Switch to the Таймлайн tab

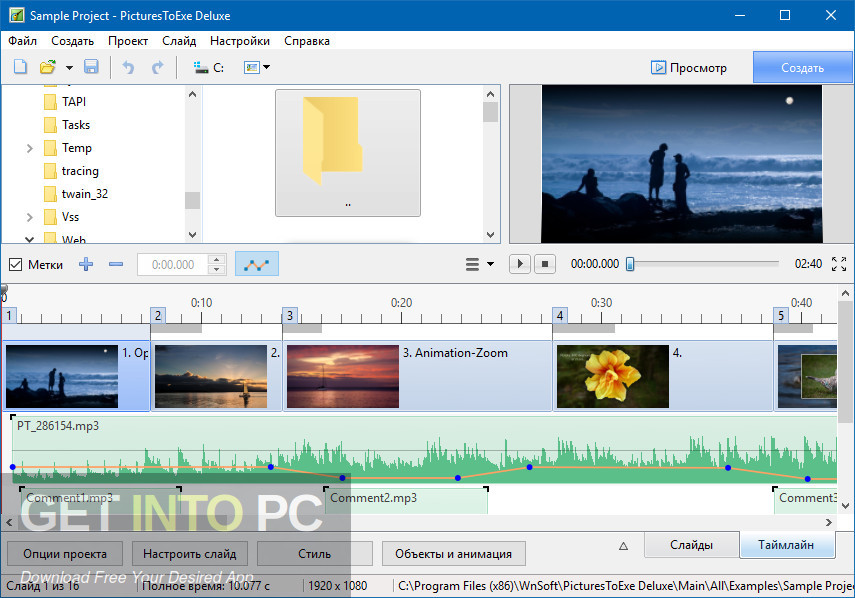pos(786,545)
